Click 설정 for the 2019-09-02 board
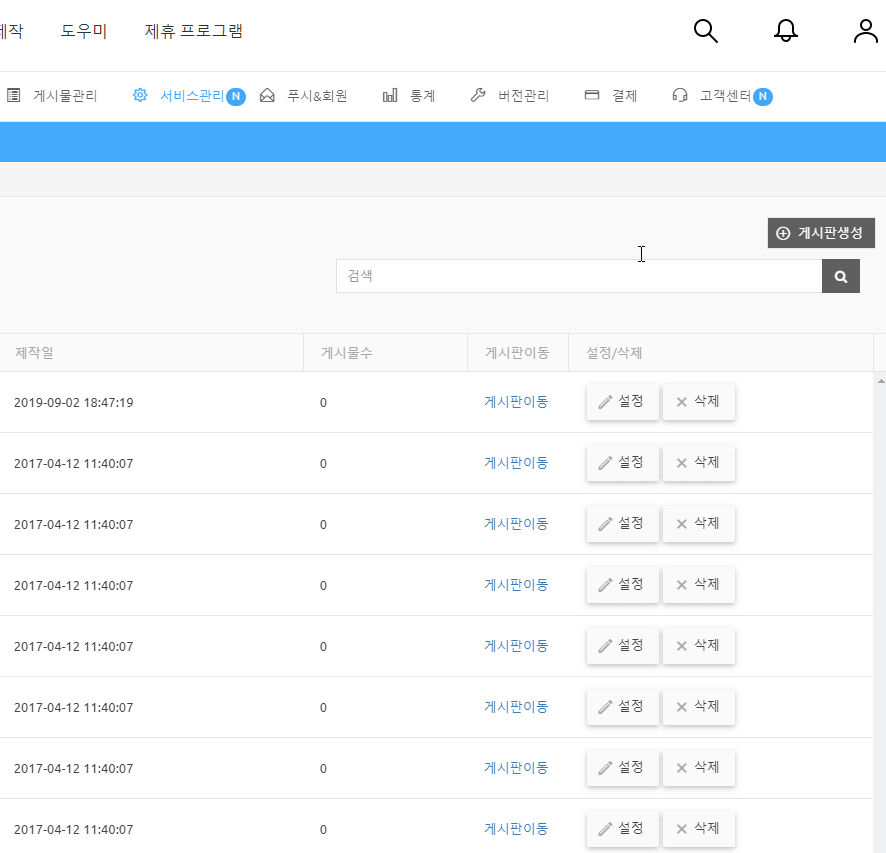Image resolution: width=886 pixels, height=853 pixels. [x=622, y=402]
